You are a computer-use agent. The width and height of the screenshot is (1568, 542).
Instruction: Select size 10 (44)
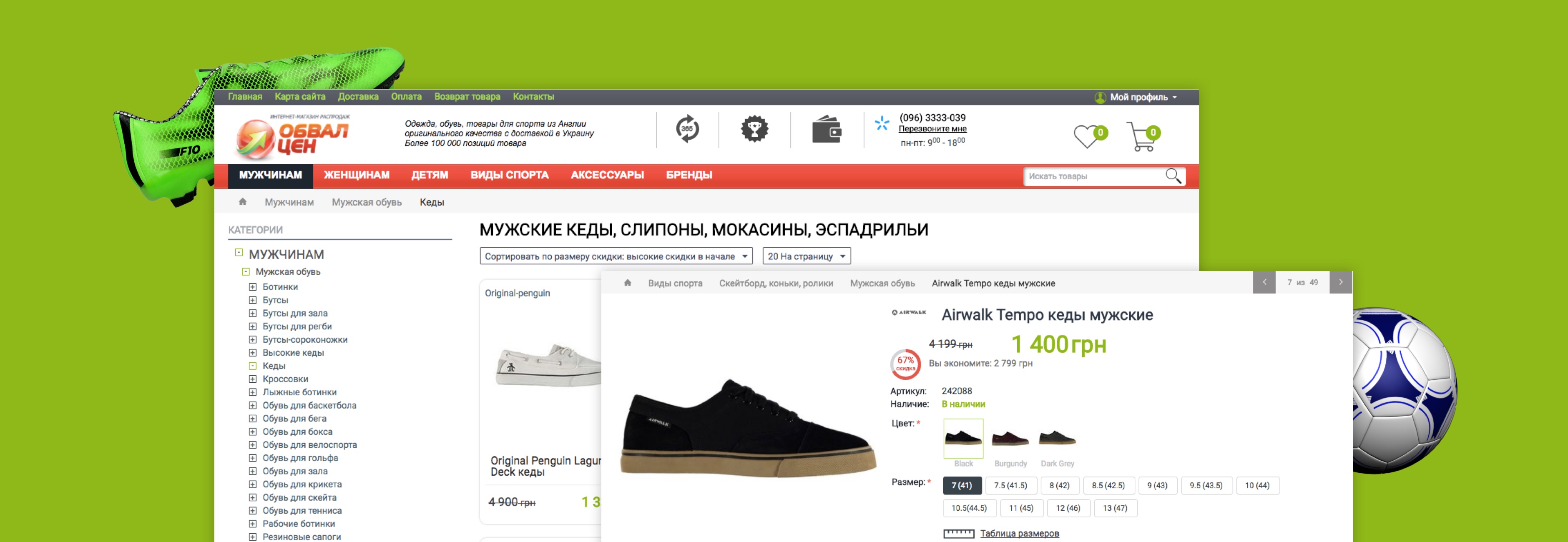[x=1258, y=485]
